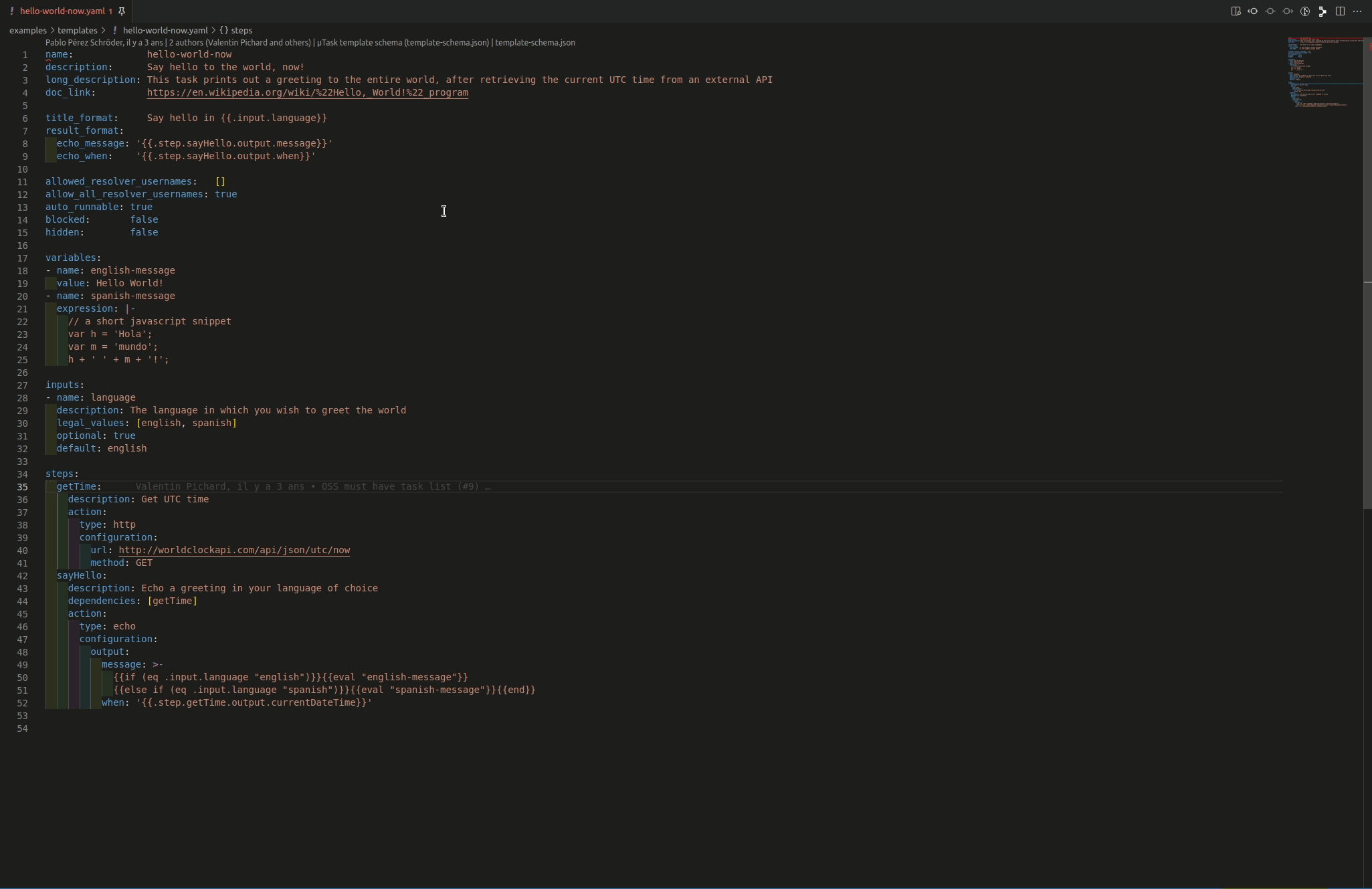1372x889 pixels.
Task: Click the vertical scrollbar slider
Action: coord(1367,268)
